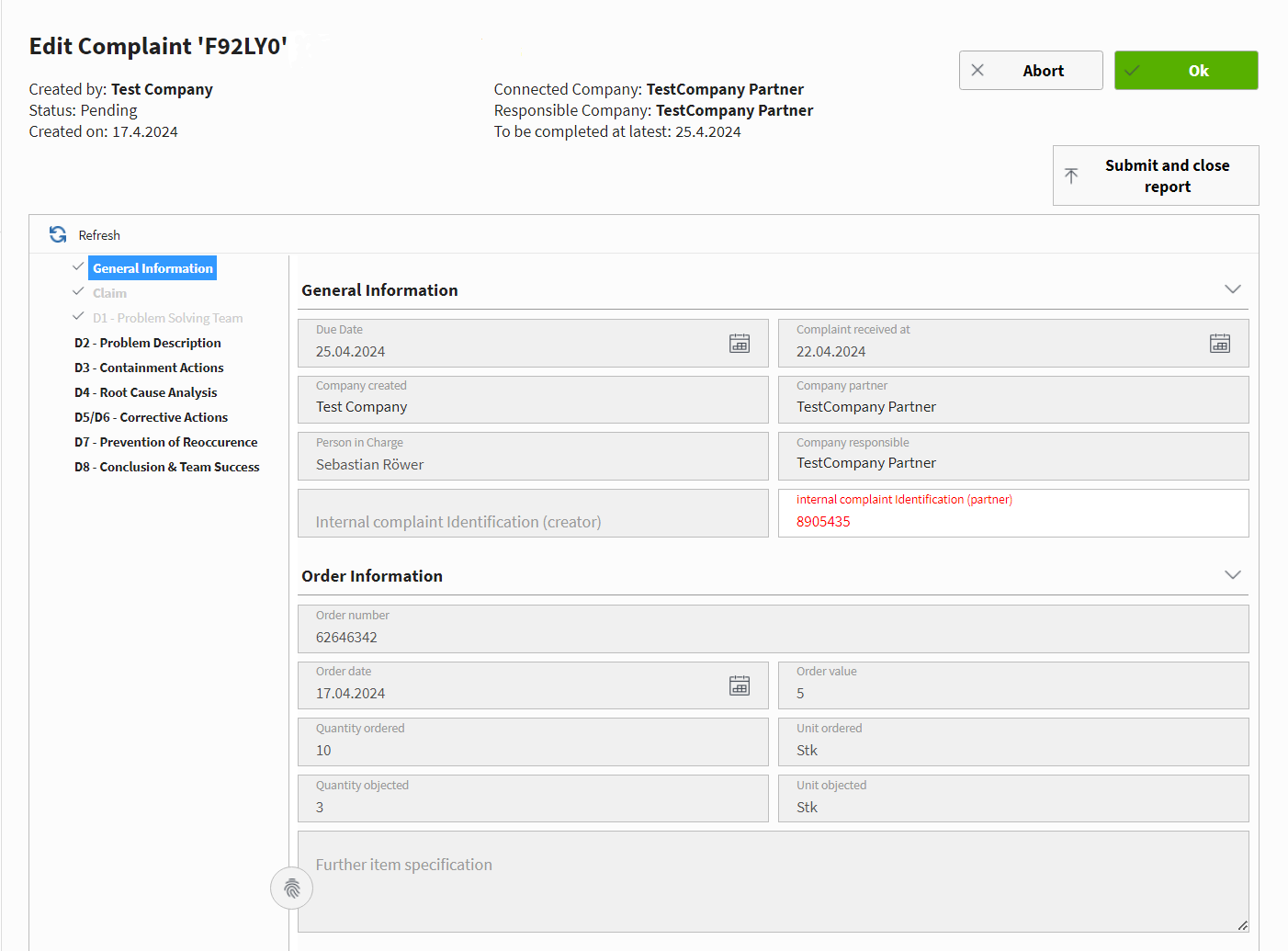Open the Claim step
This screenshot has height=951, width=1288.
tap(109, 293)
